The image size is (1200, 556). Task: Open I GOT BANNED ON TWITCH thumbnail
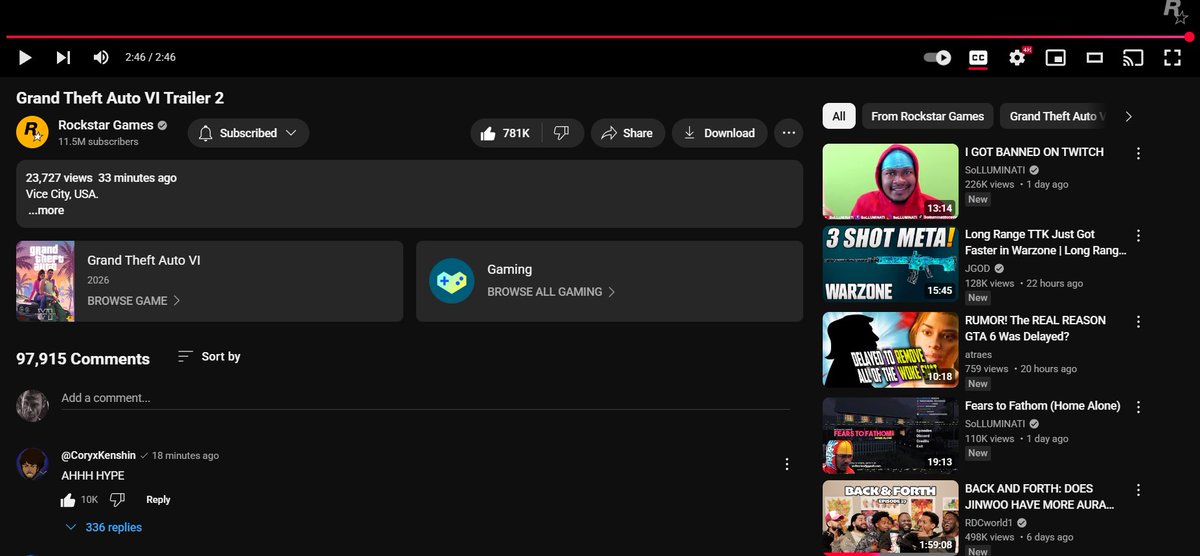pyautogui.click(x=890, y=182)
